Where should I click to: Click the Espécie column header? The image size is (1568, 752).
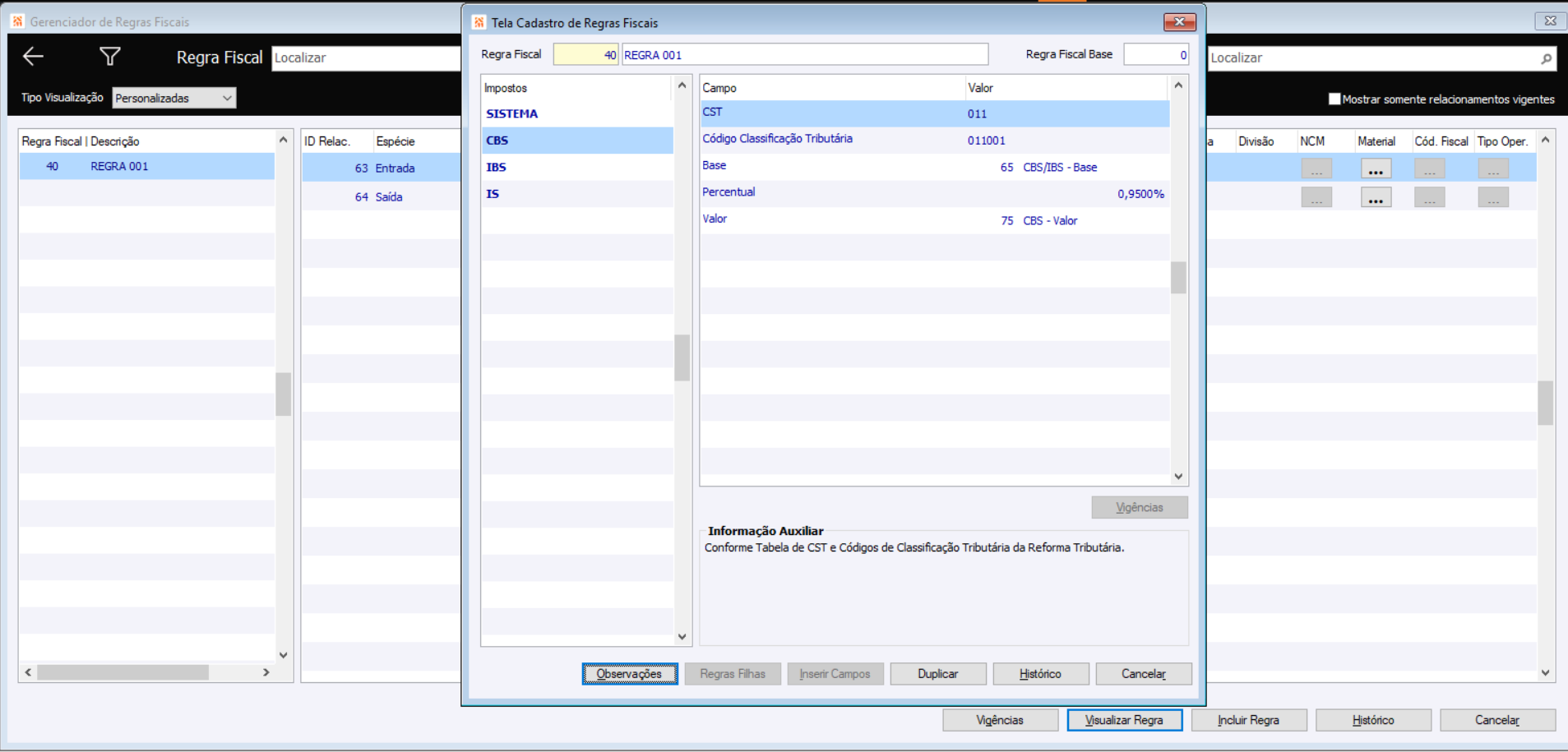(417, 141)
